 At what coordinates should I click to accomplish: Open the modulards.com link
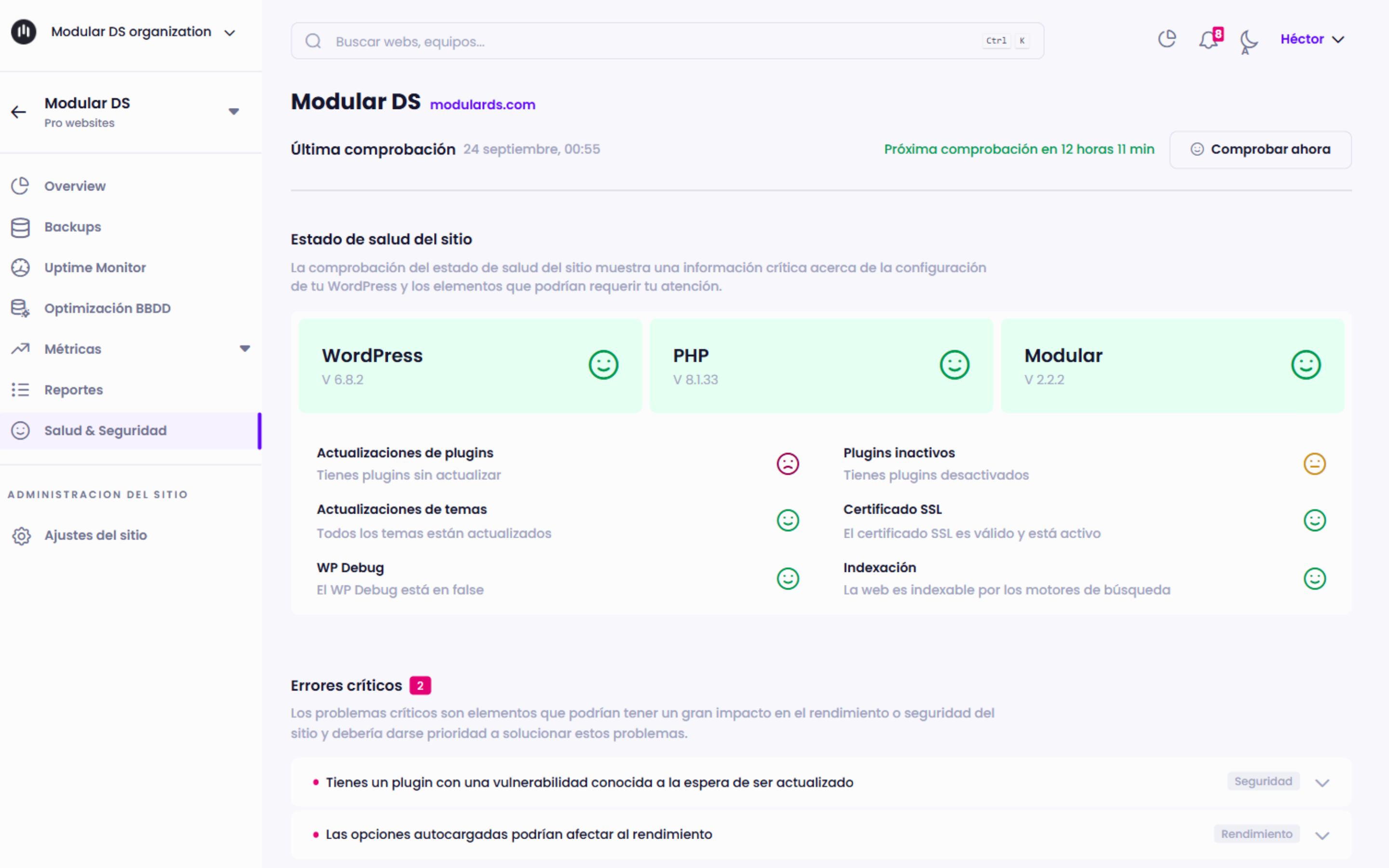coord(482,105)
